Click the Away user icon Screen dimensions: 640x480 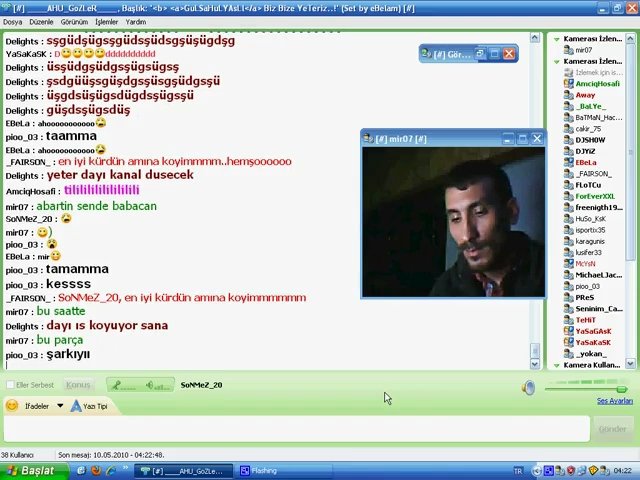pos(569,95)
